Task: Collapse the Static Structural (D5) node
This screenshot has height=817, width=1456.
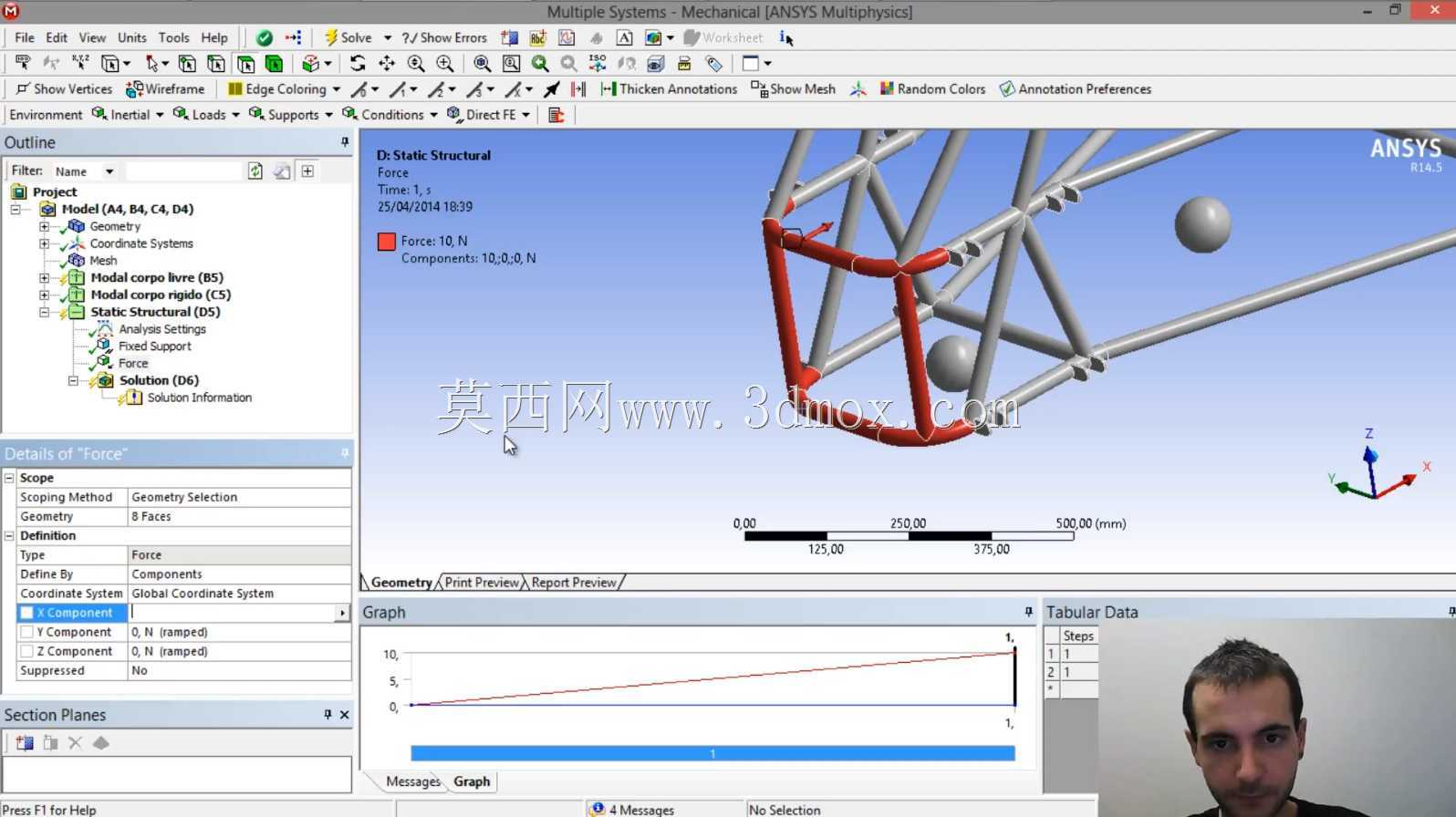Action: tap(44, 312)
